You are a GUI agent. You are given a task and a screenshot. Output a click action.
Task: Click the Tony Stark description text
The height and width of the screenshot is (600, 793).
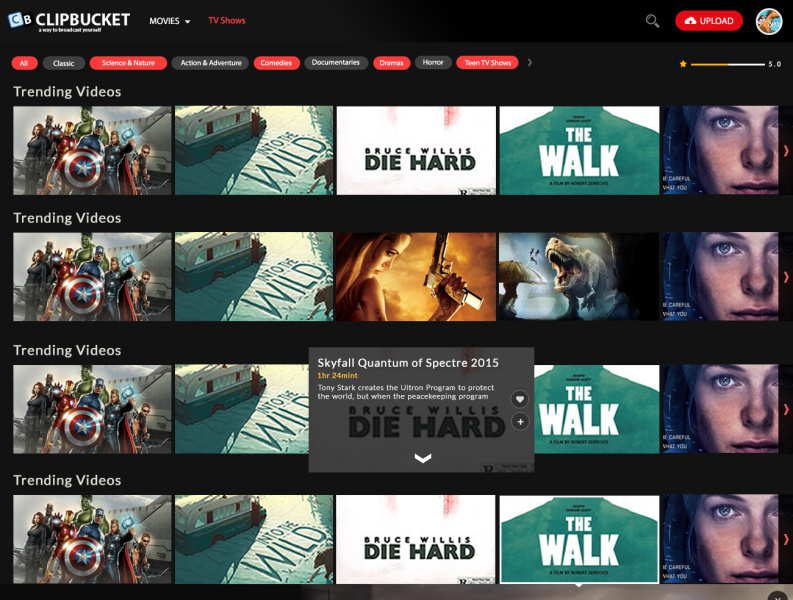pyautogui.click(x=406, y=392)
